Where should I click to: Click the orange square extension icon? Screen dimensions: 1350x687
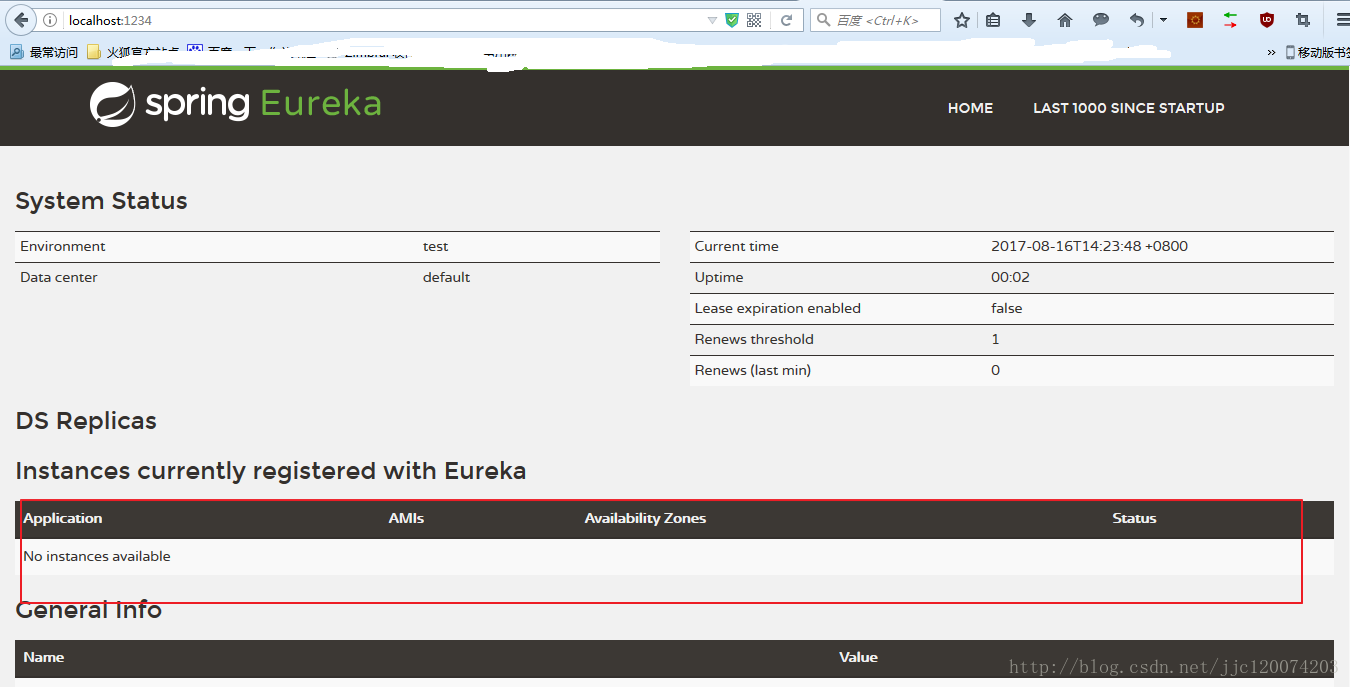[x=1195, y=20]
